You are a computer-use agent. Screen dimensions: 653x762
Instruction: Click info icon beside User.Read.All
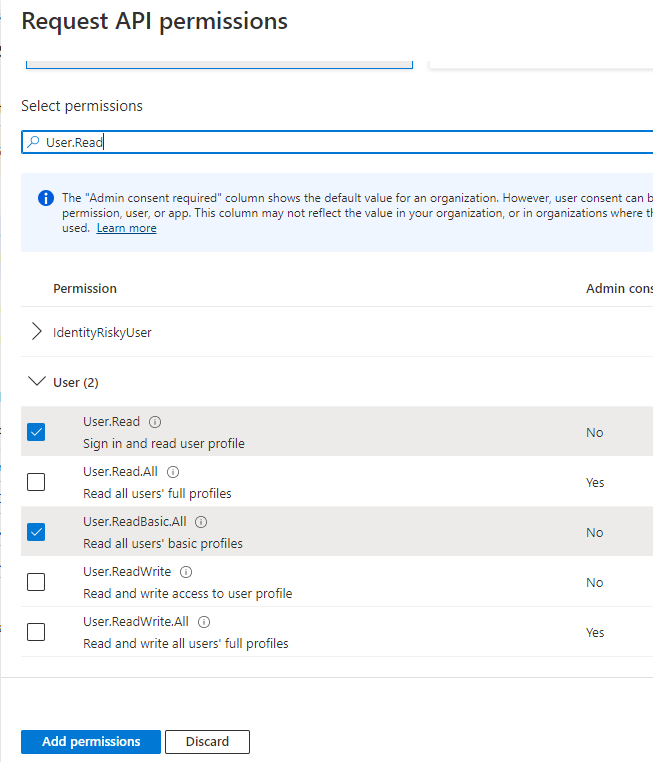click(x=173, y=472)
